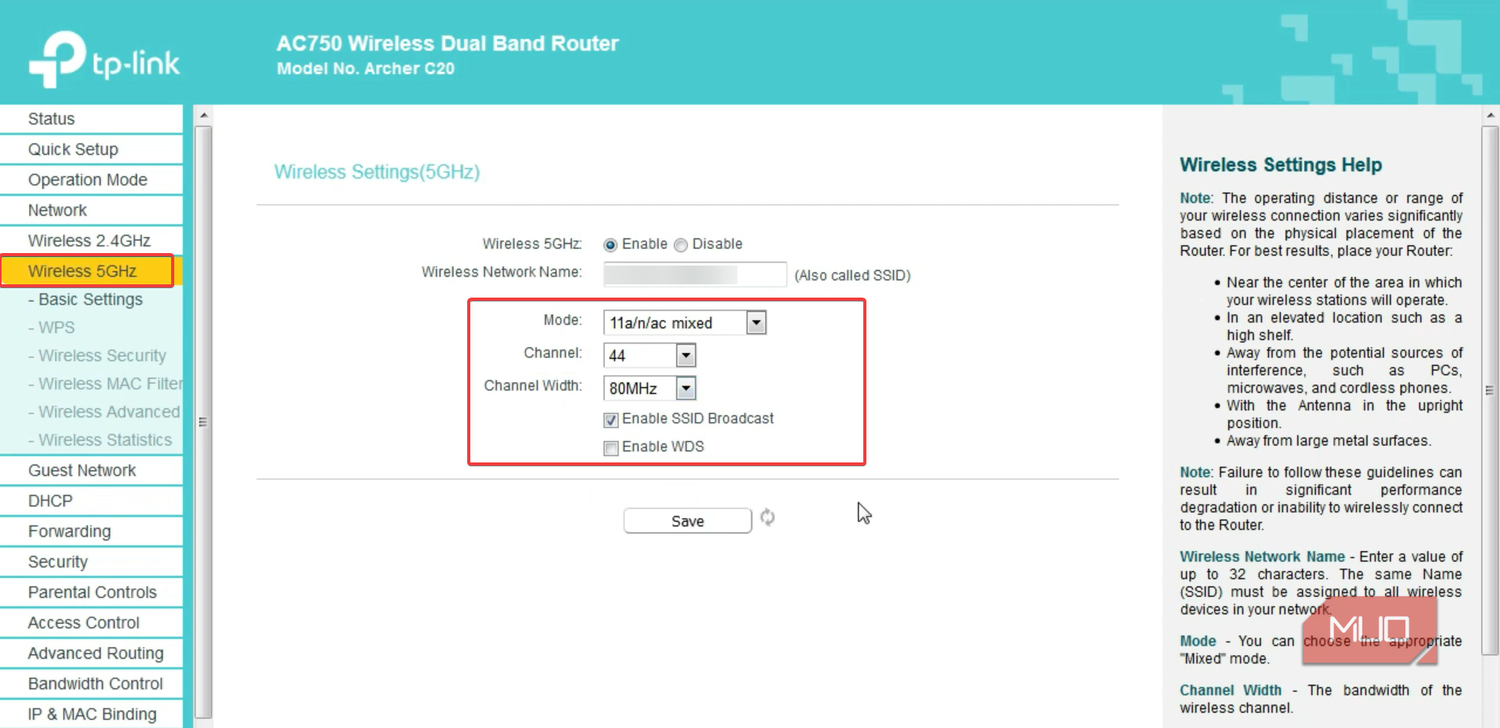This screenshot has width=1500, height=728.
Task: Select the Wireless 5GHz Enable radio button
Action: tap(610, 245)
